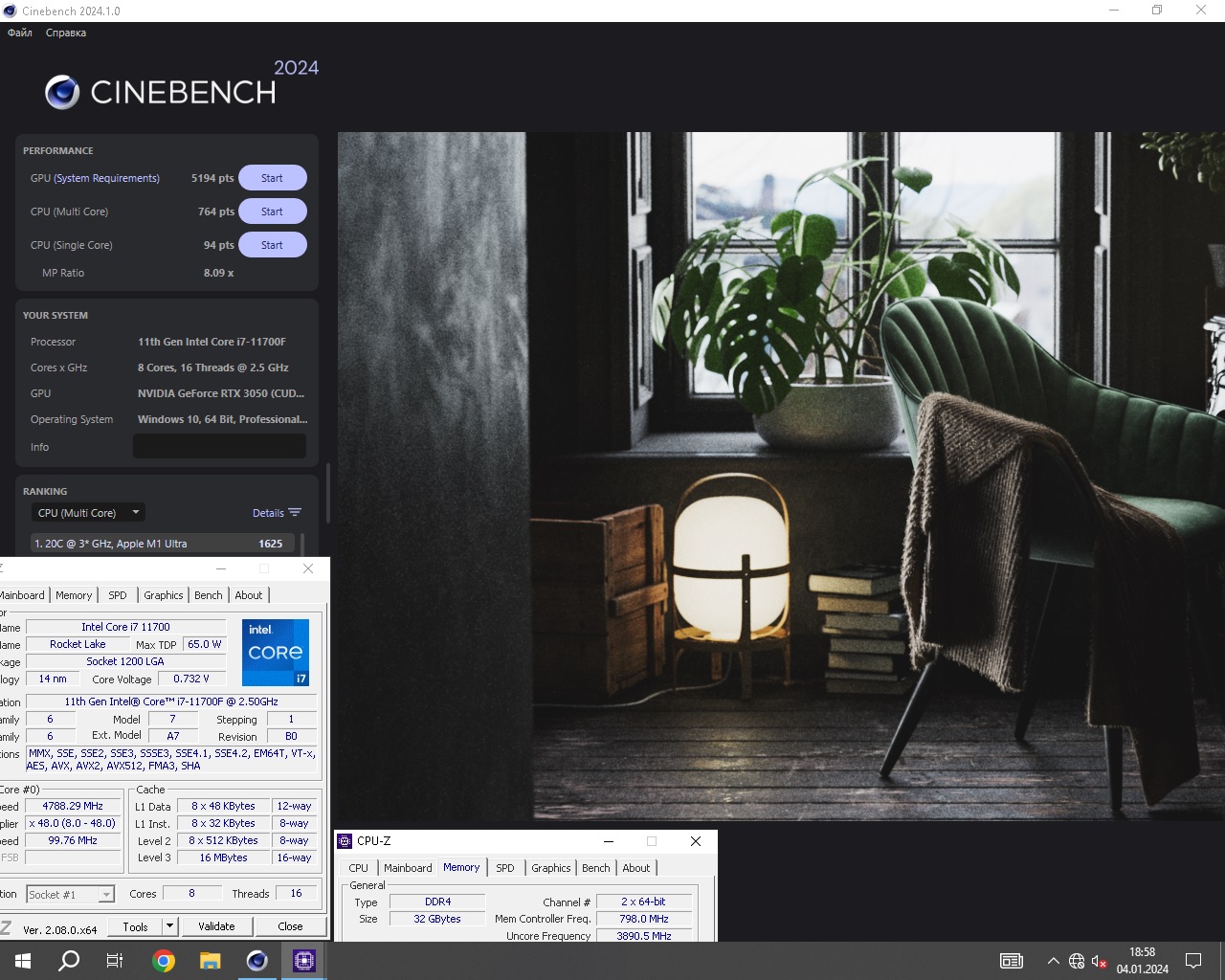Close the left CPU-Z window

pyautogui.click(x=307, y=568)
